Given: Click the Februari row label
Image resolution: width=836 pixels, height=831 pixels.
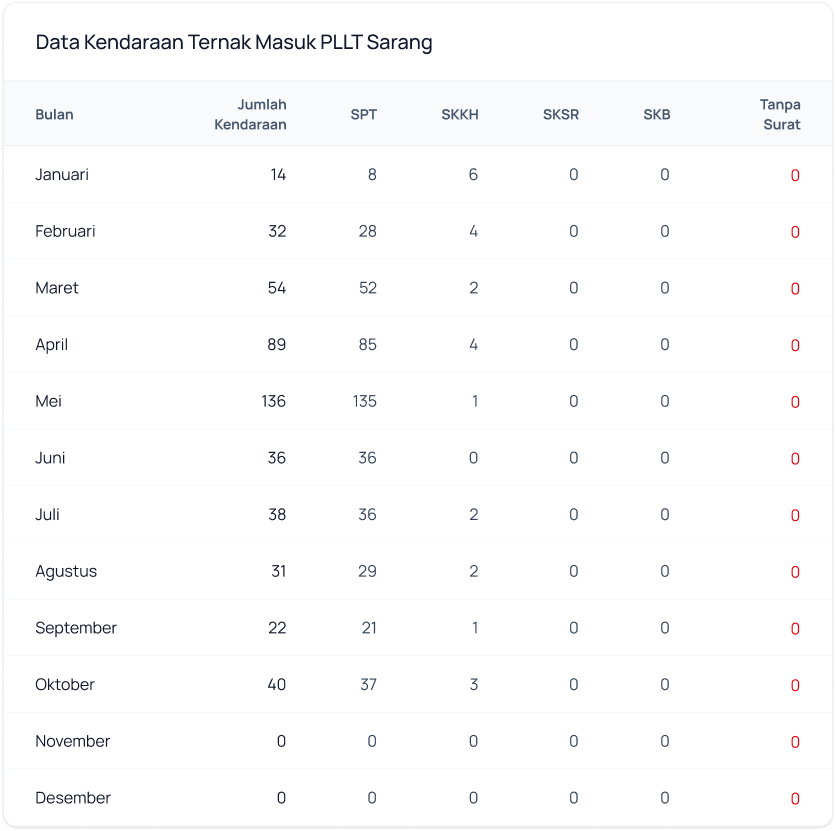Looking at the screenshot, I should (65, 231).
